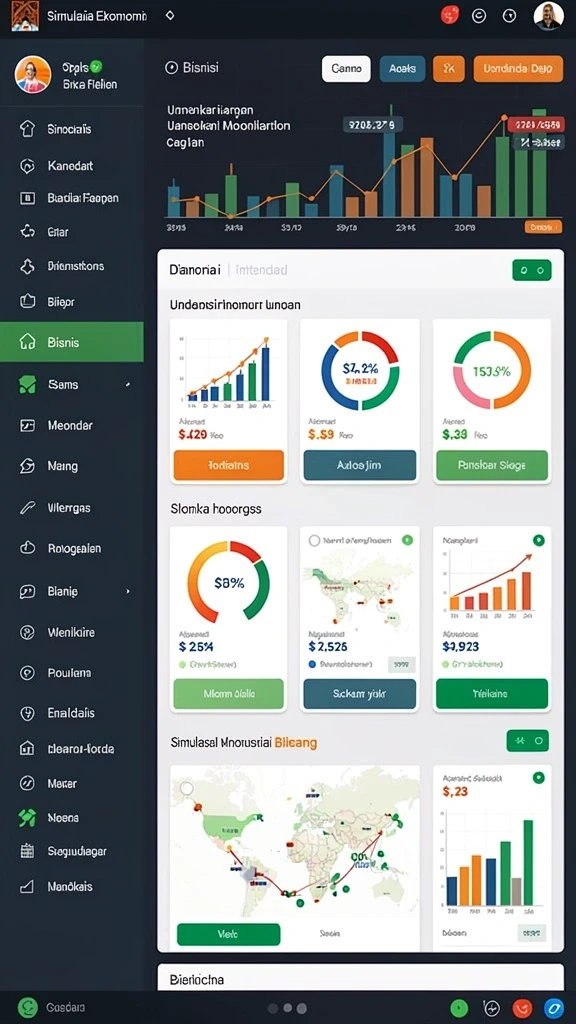Select the radio circle on the map card
This screenshot has height=1024, width=576.
314,540
